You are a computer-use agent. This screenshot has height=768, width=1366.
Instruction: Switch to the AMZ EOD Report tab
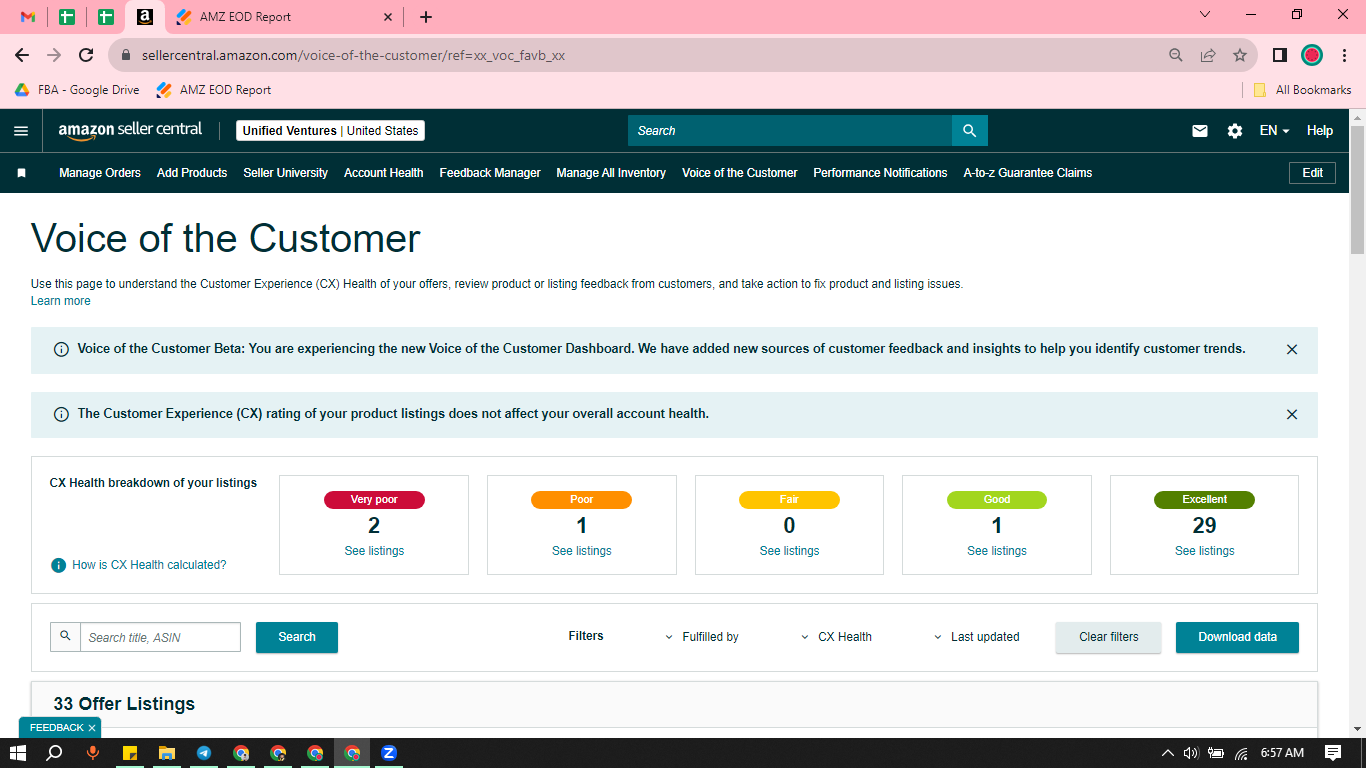pyautogui.click(x=285, y=17)
